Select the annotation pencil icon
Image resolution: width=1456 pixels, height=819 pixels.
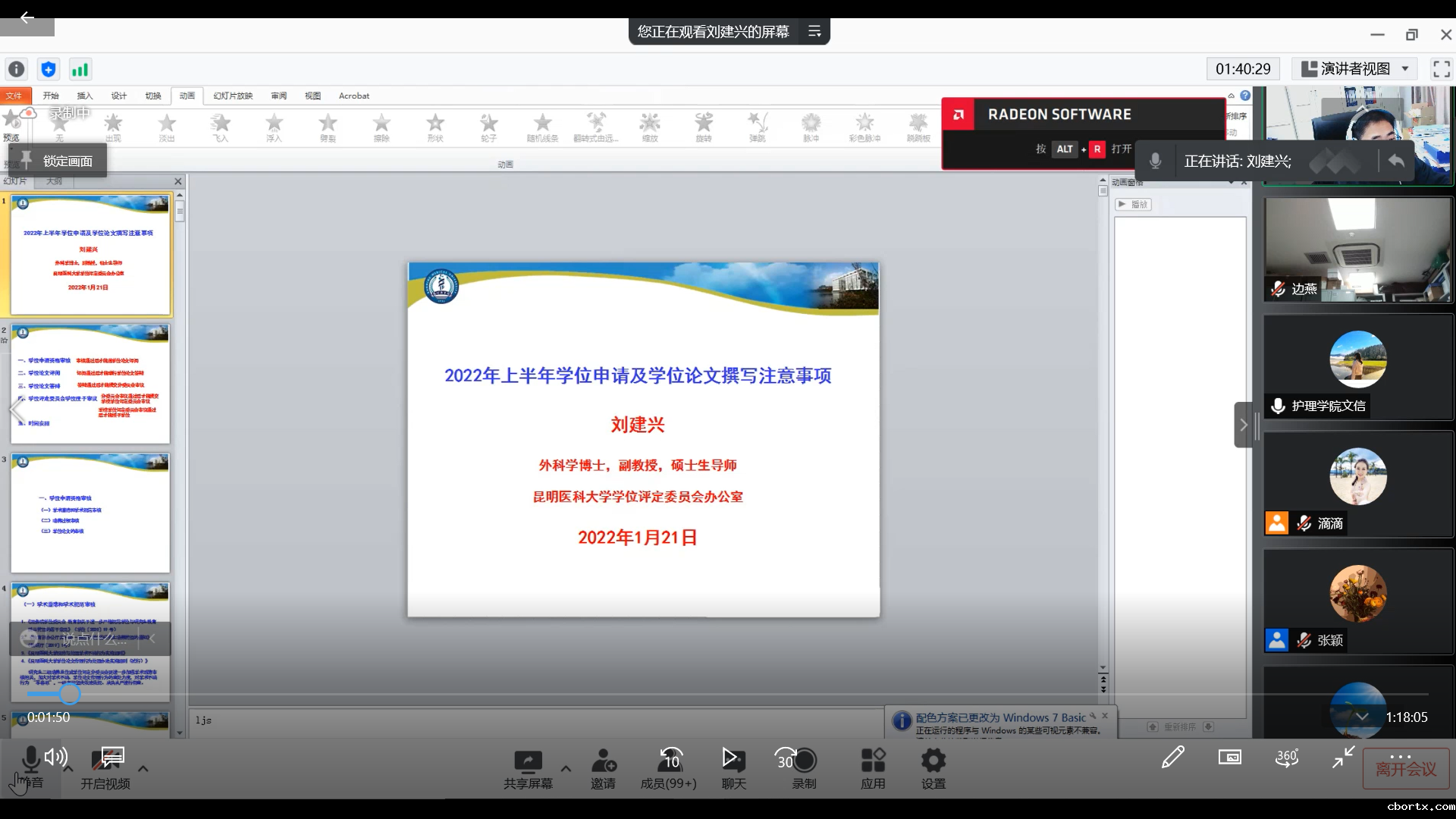(1172, 757)
